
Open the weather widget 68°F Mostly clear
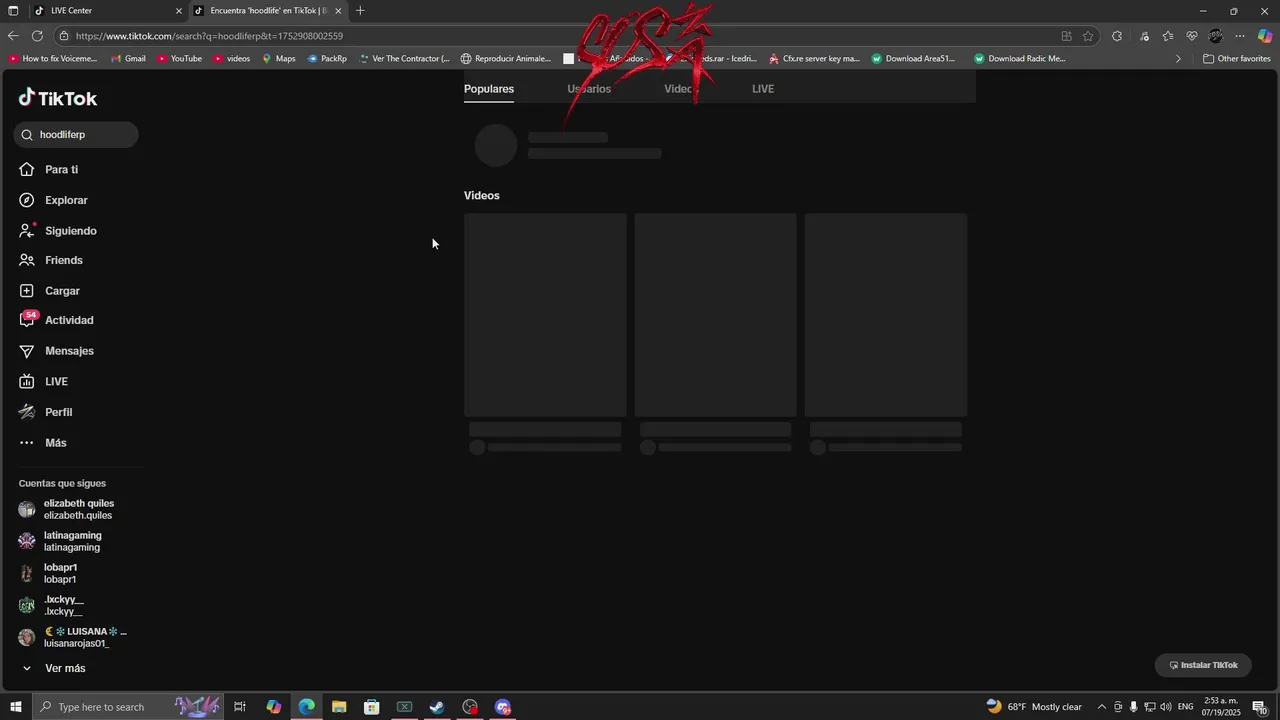tap(1034, 707)
